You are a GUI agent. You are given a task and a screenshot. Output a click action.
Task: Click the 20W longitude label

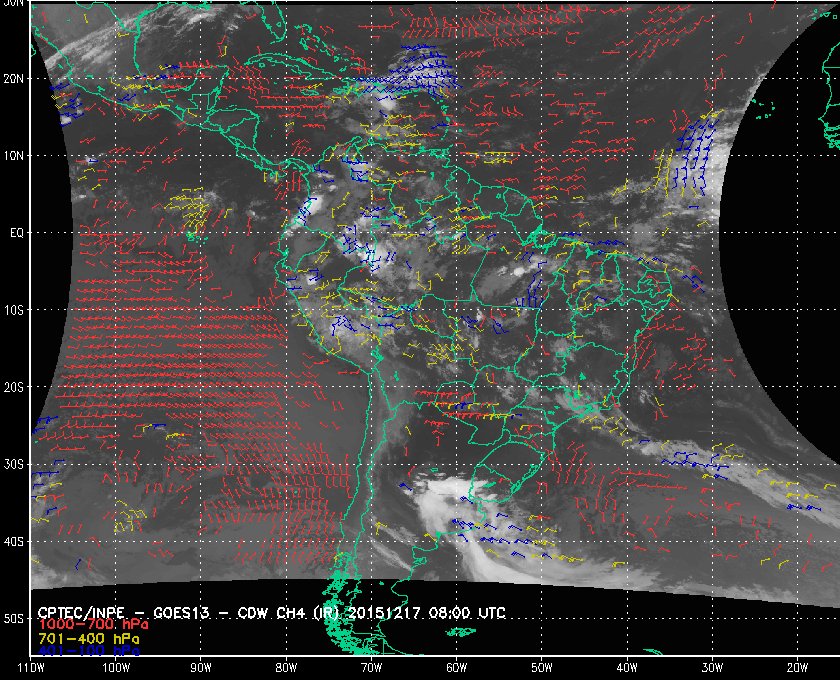797,668
